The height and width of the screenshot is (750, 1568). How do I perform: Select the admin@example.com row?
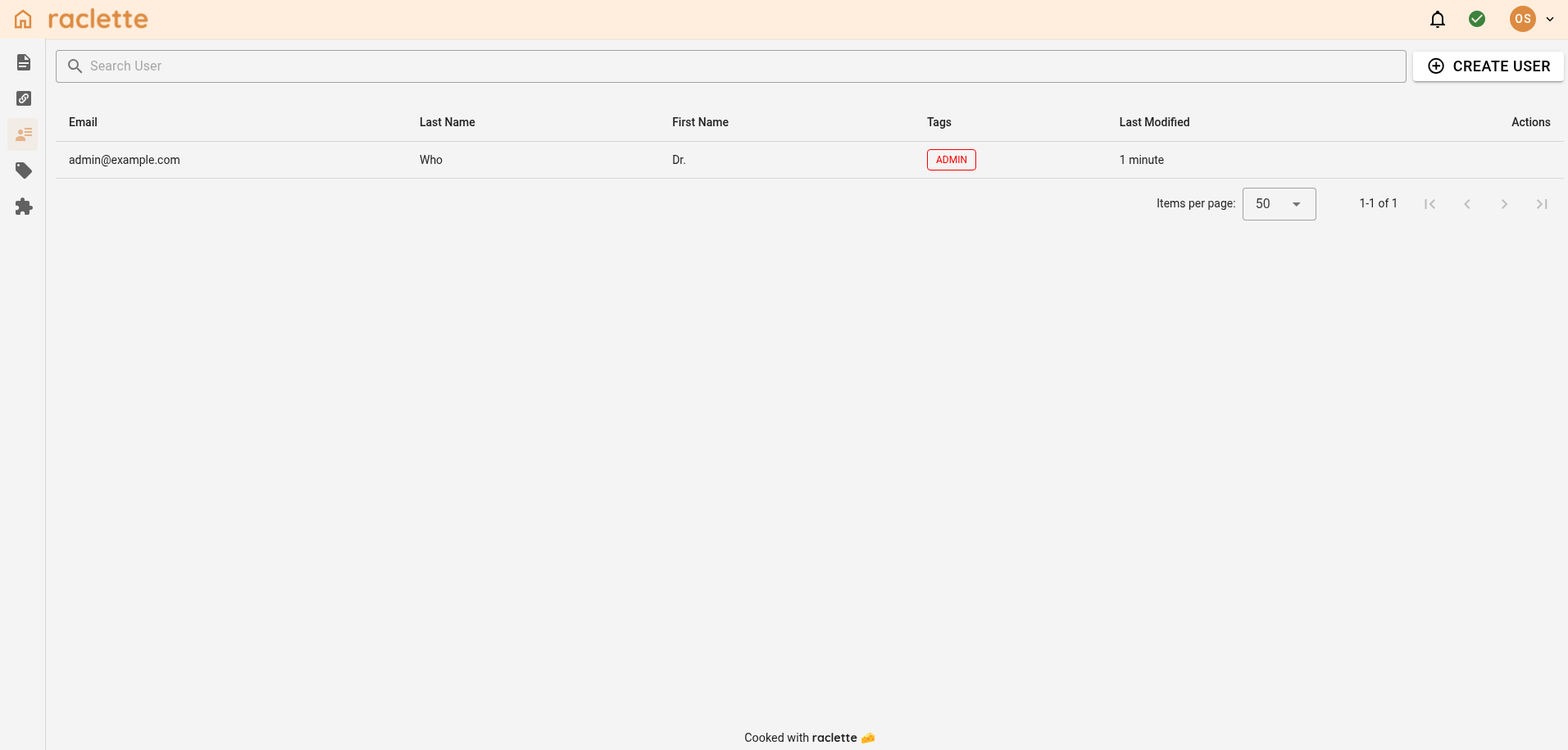coord(124,160)
